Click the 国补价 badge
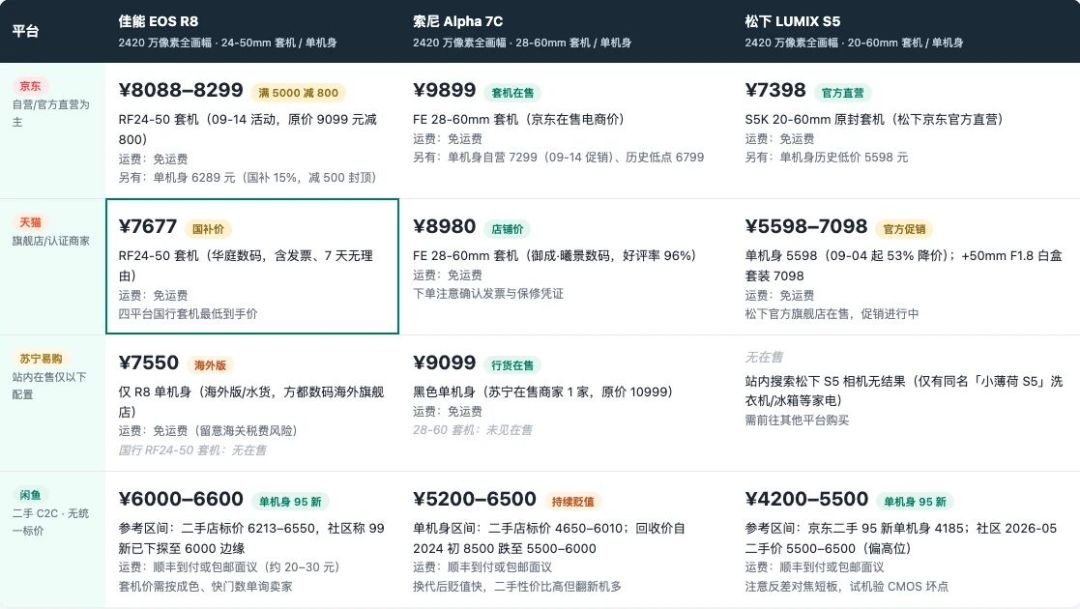1080x609 pixels. (208, 229)
